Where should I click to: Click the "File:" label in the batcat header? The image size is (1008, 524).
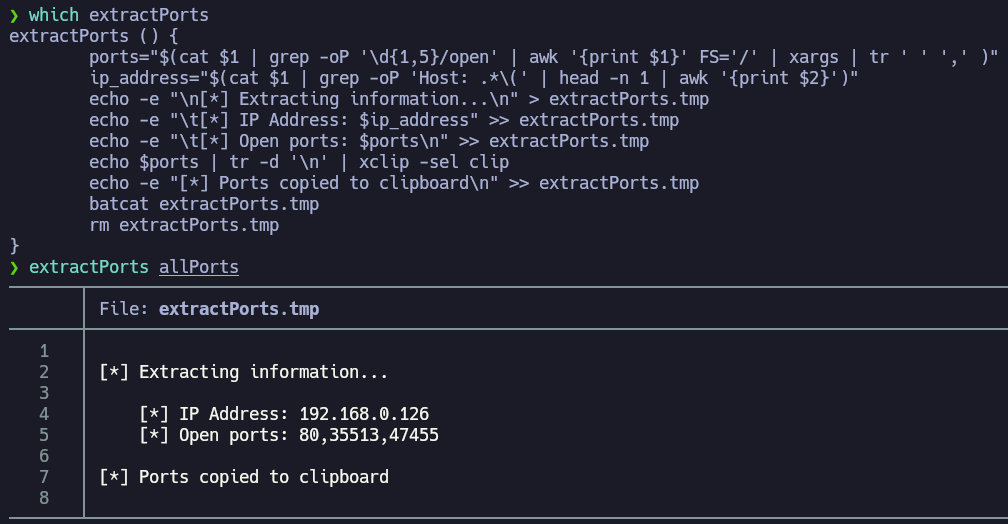coord(124,309)
